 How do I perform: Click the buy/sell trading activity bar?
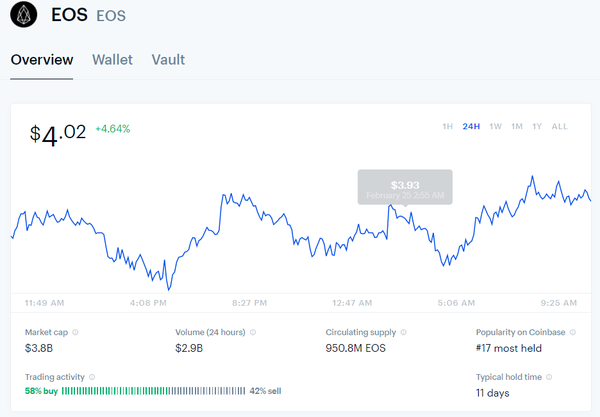pos(153,391)
